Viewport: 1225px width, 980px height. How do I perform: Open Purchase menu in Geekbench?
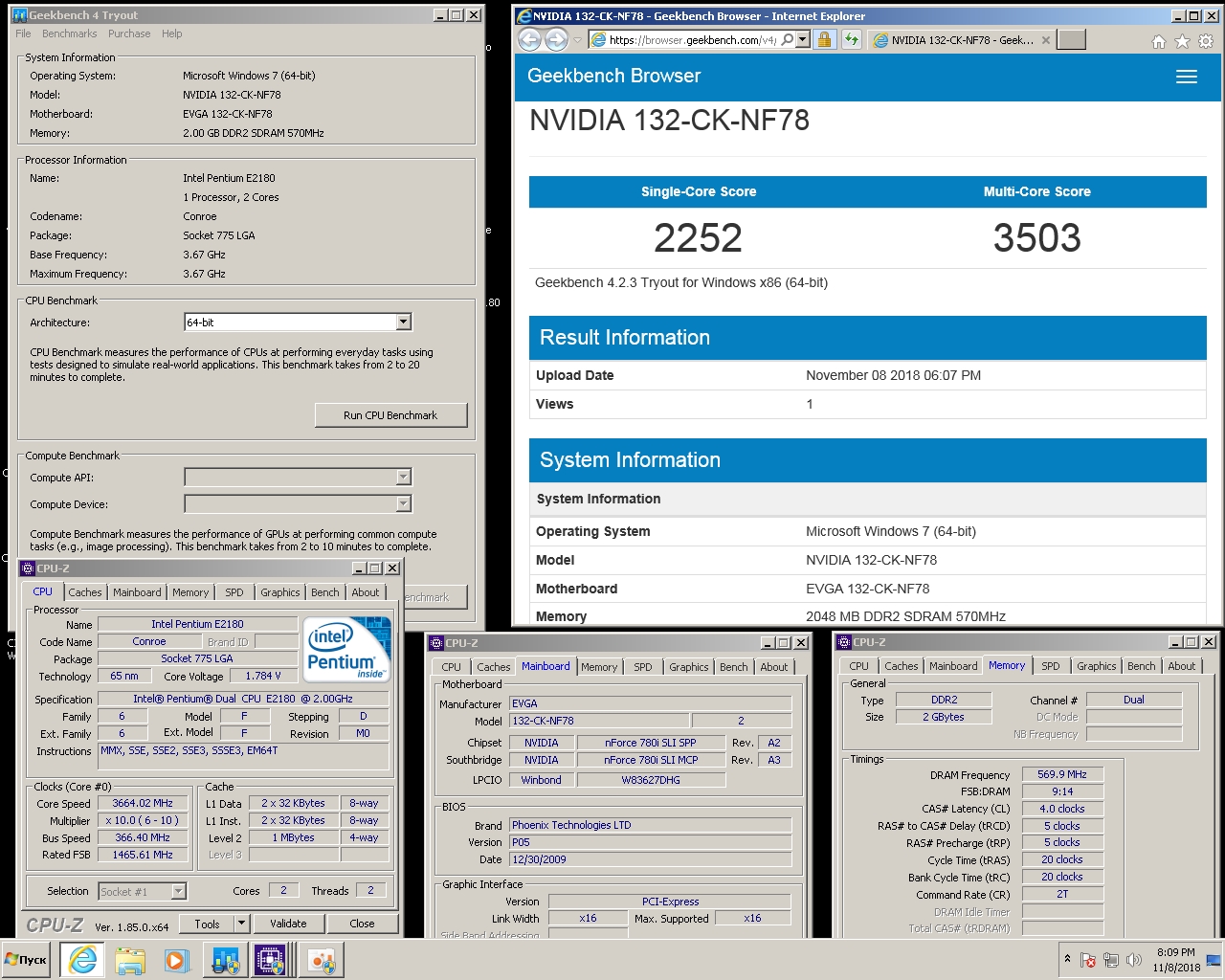tap(129, 33)
